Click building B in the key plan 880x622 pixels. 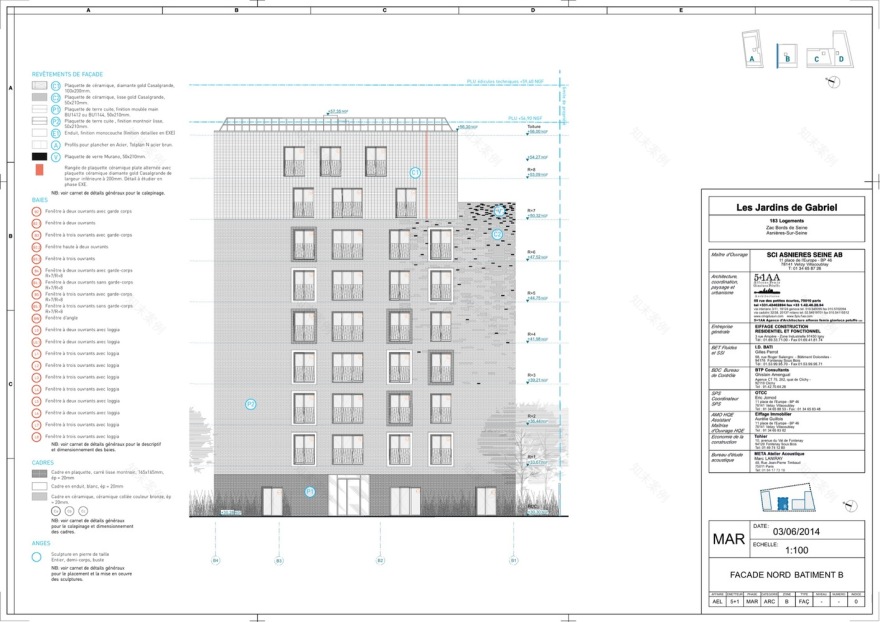click(x=787, y=52)
